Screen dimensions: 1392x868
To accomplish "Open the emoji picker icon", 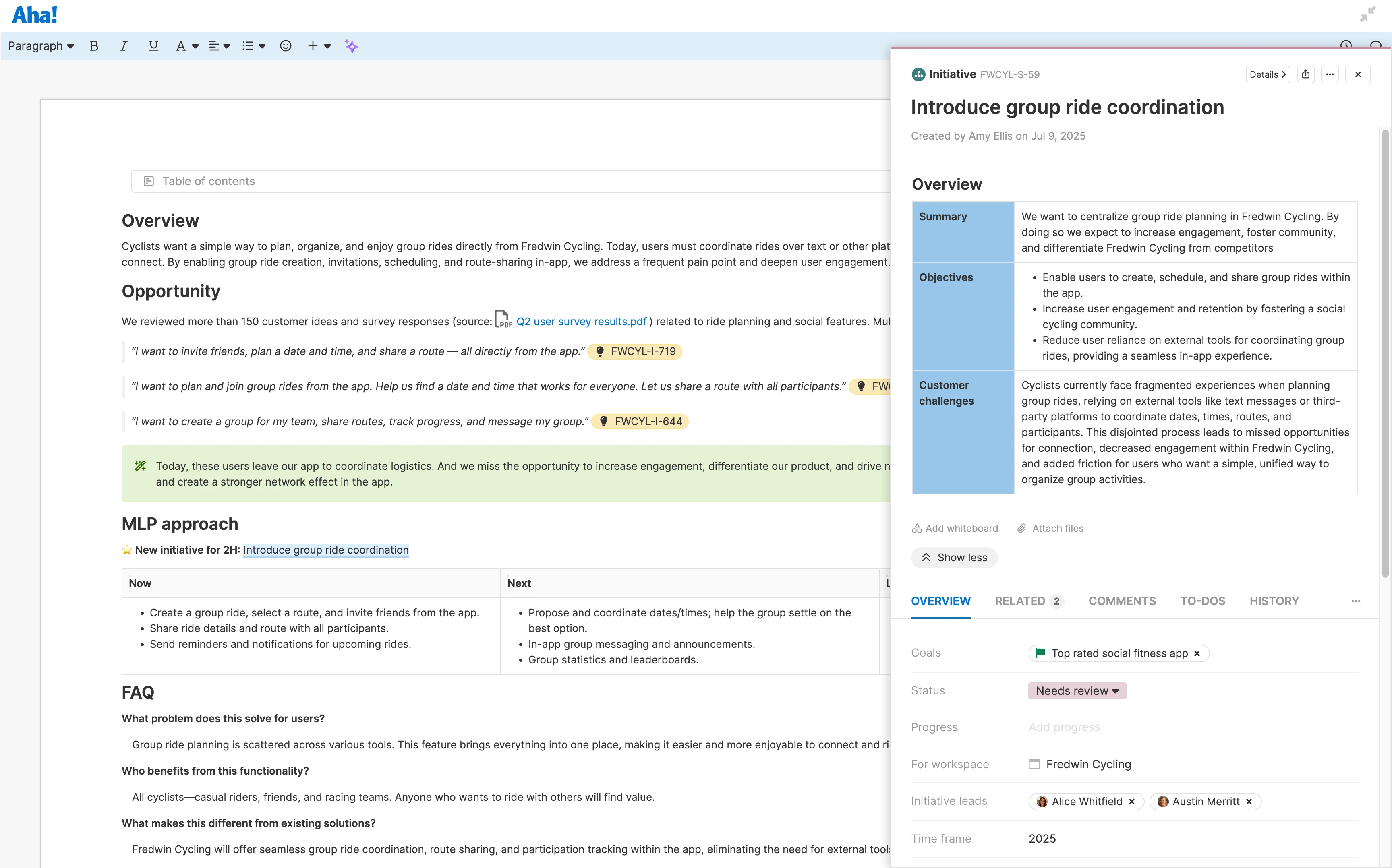I will coord(286,46).
